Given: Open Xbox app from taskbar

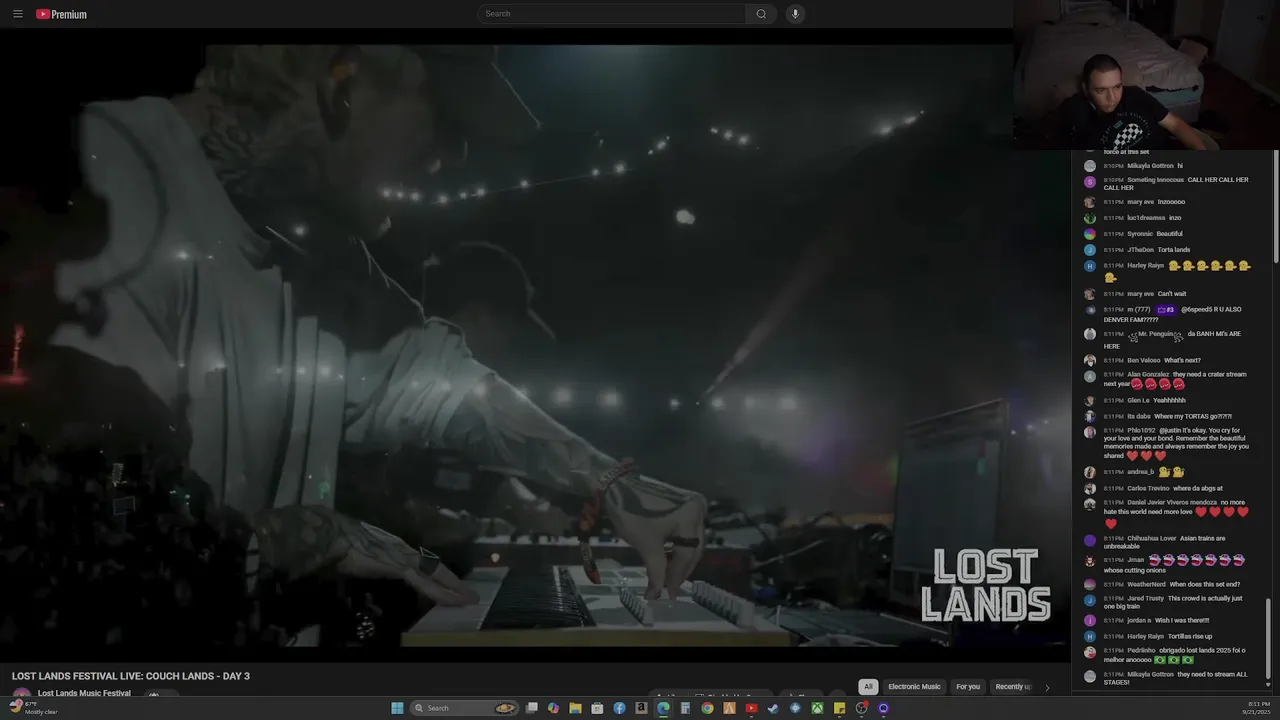Looking at the screenshot, I should [817, 708].
